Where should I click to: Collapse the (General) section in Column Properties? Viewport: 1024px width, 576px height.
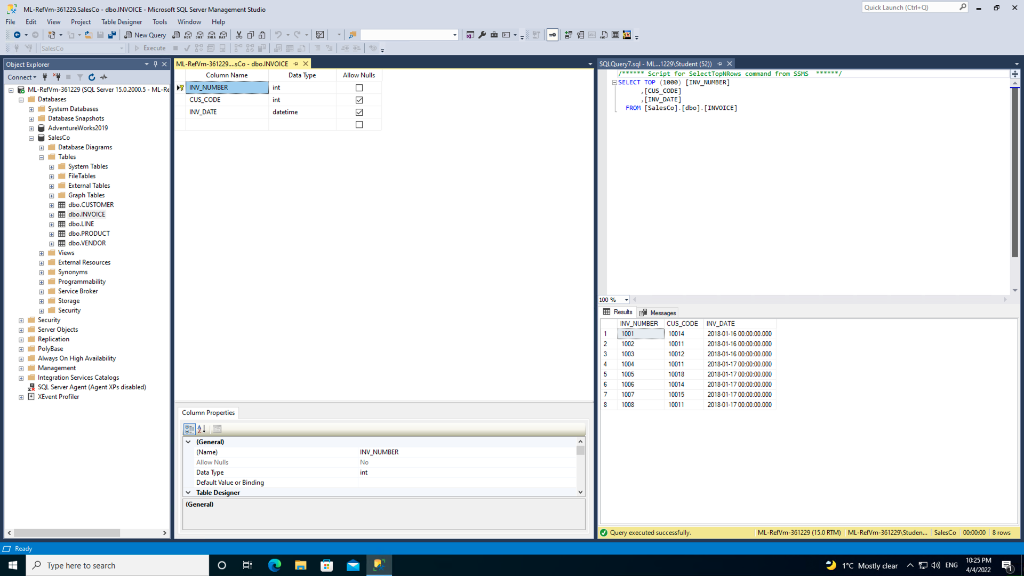[188, 442]
